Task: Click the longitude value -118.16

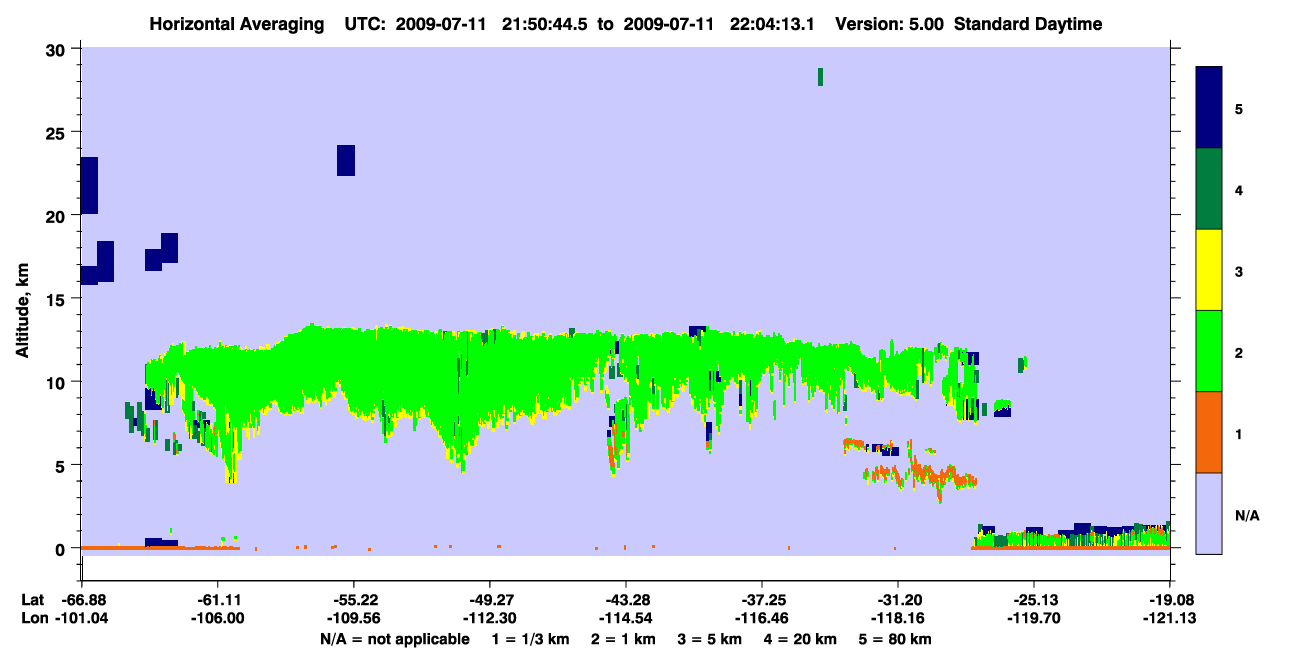Action: [898, 618]
